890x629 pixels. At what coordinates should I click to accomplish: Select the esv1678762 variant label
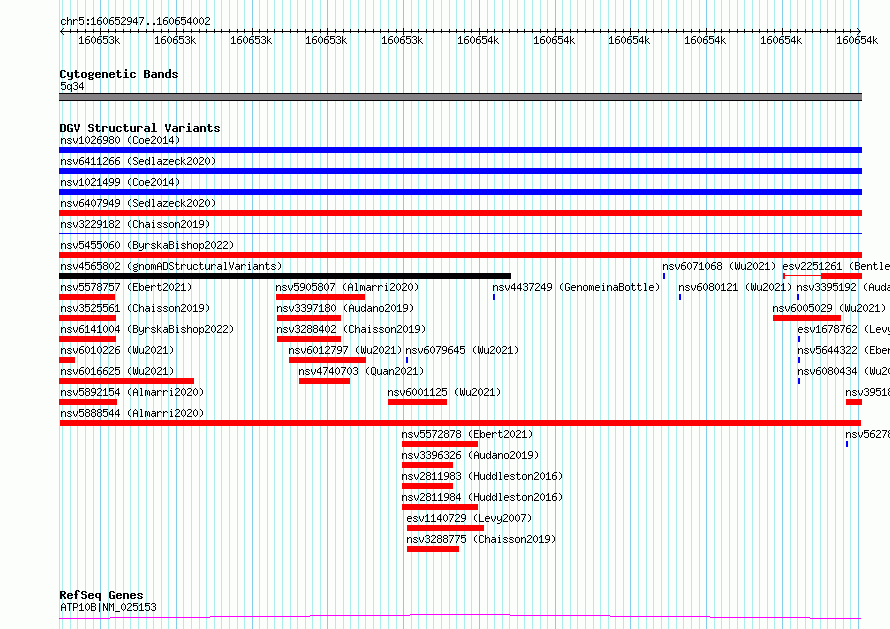click(843, 329)
